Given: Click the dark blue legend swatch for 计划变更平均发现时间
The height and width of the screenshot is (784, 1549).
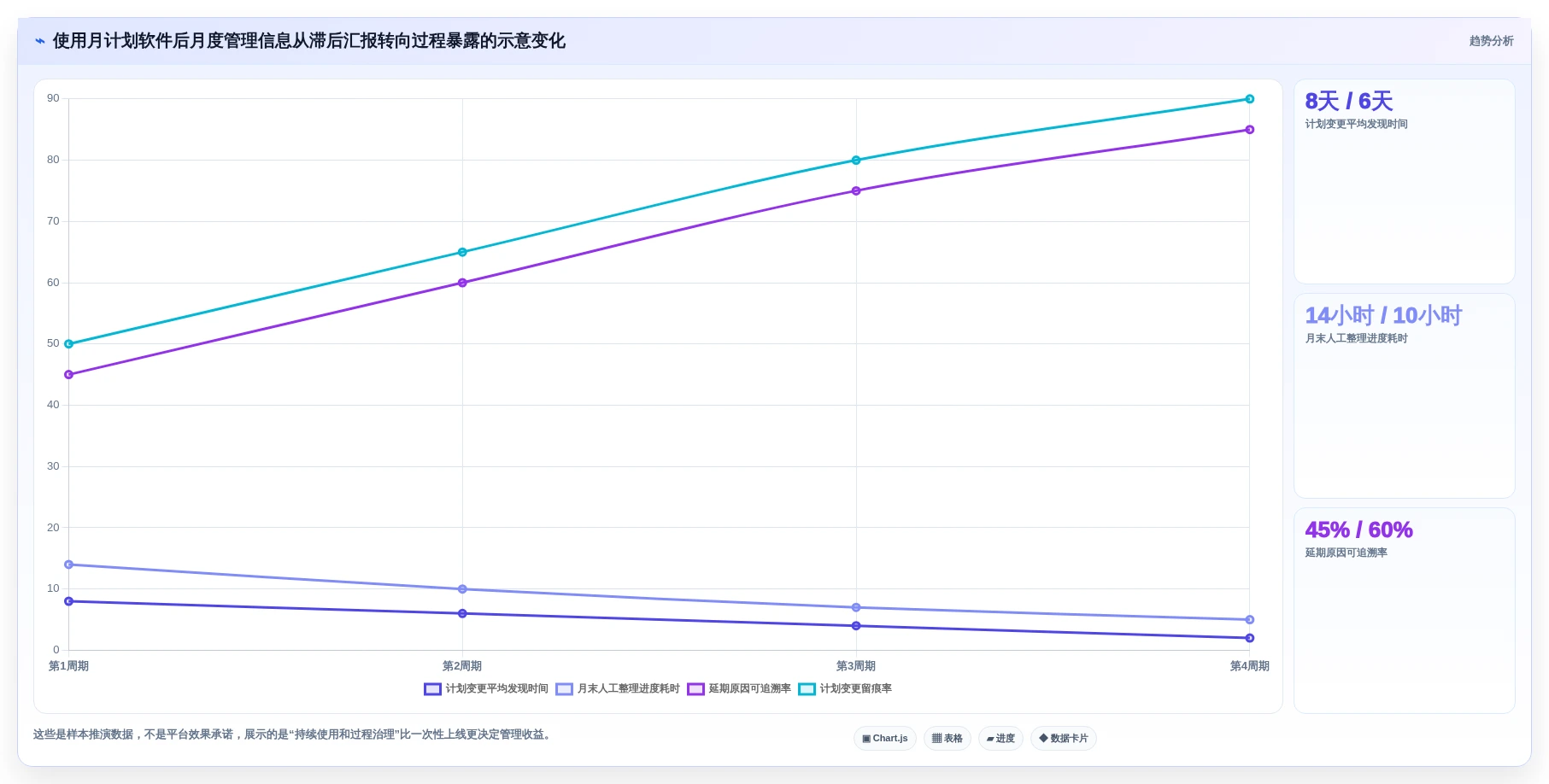Looking at the screenshot, I should tap(432, 689).
